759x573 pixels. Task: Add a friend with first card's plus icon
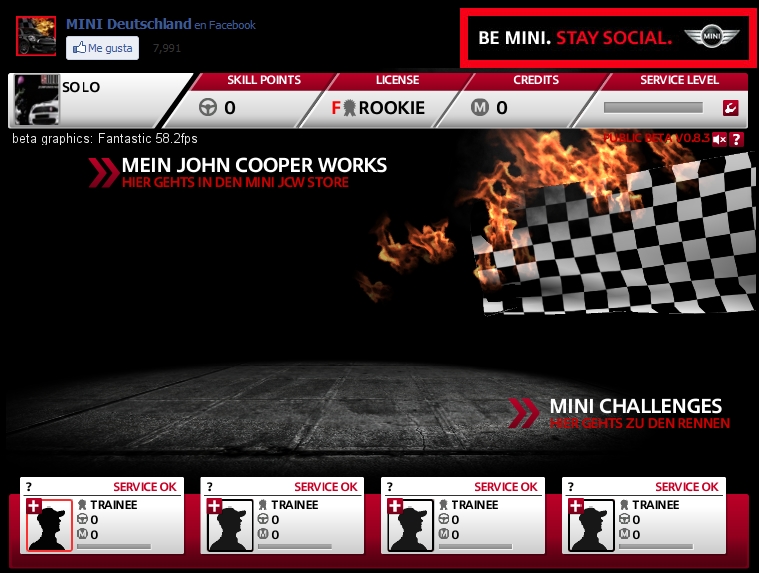click(x=33, y=506)
